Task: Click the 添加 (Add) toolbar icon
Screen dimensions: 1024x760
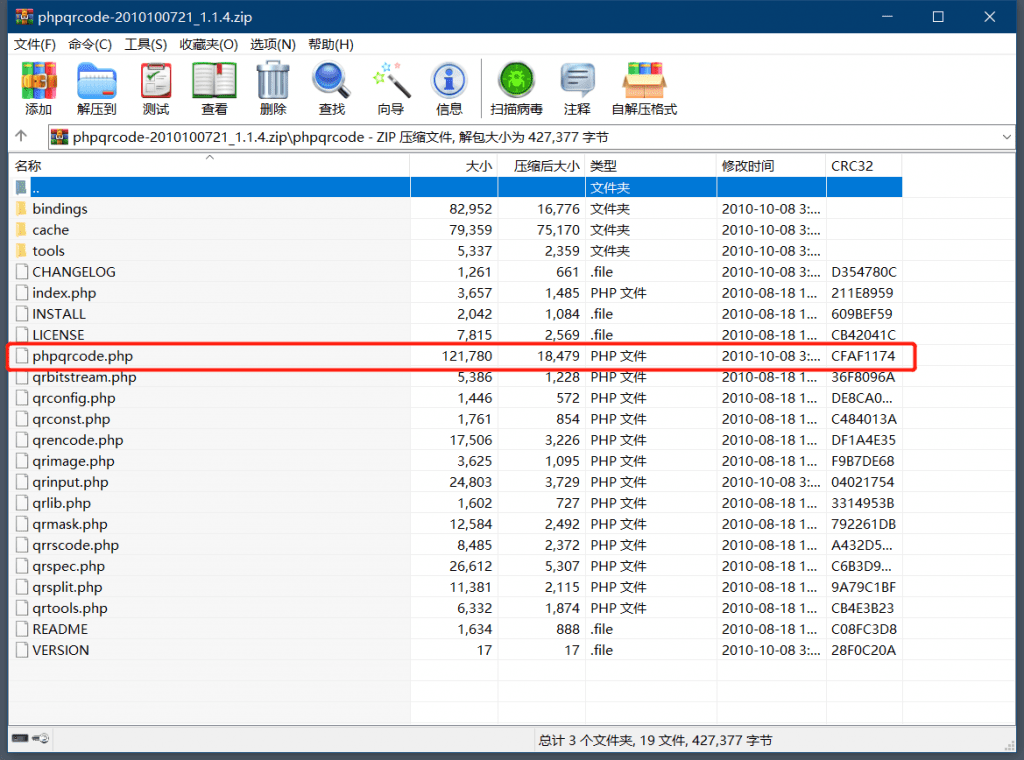Action: point(39,88)
